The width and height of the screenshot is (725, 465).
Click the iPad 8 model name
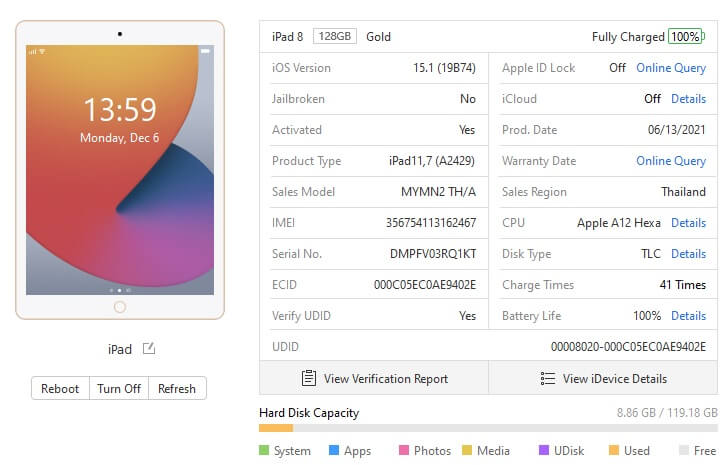pos(287,37)
